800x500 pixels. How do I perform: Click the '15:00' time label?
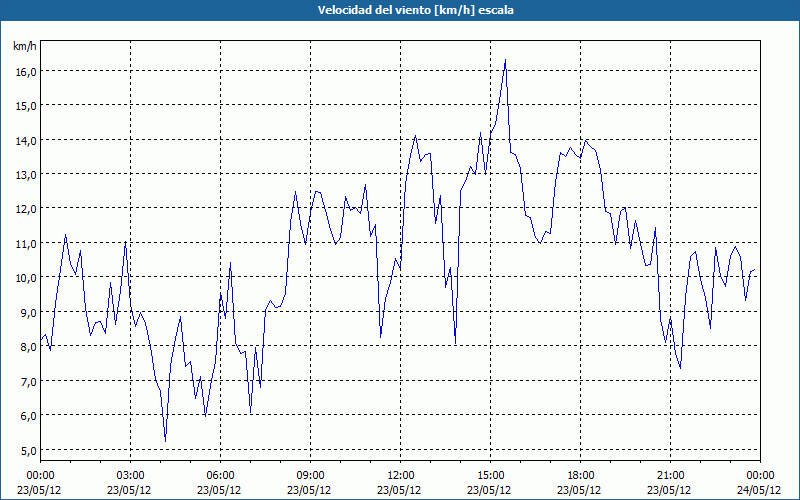click(x=490, y=476)
